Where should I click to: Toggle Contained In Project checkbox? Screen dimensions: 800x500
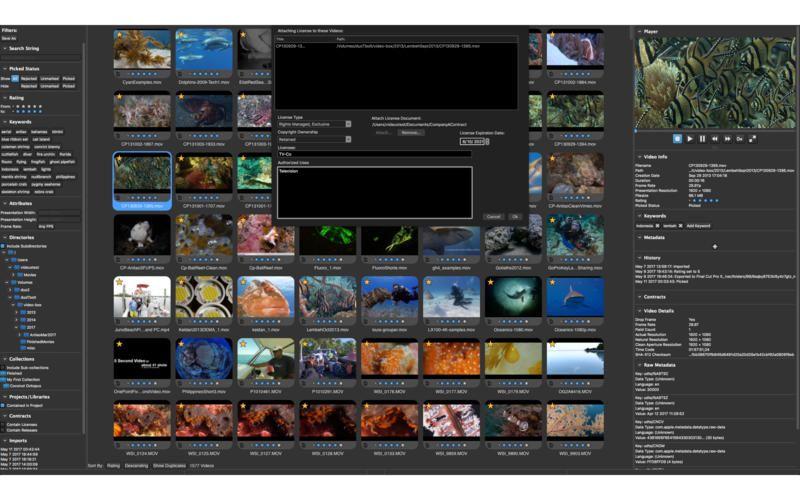pyautogui.click(x=3, y=406)
